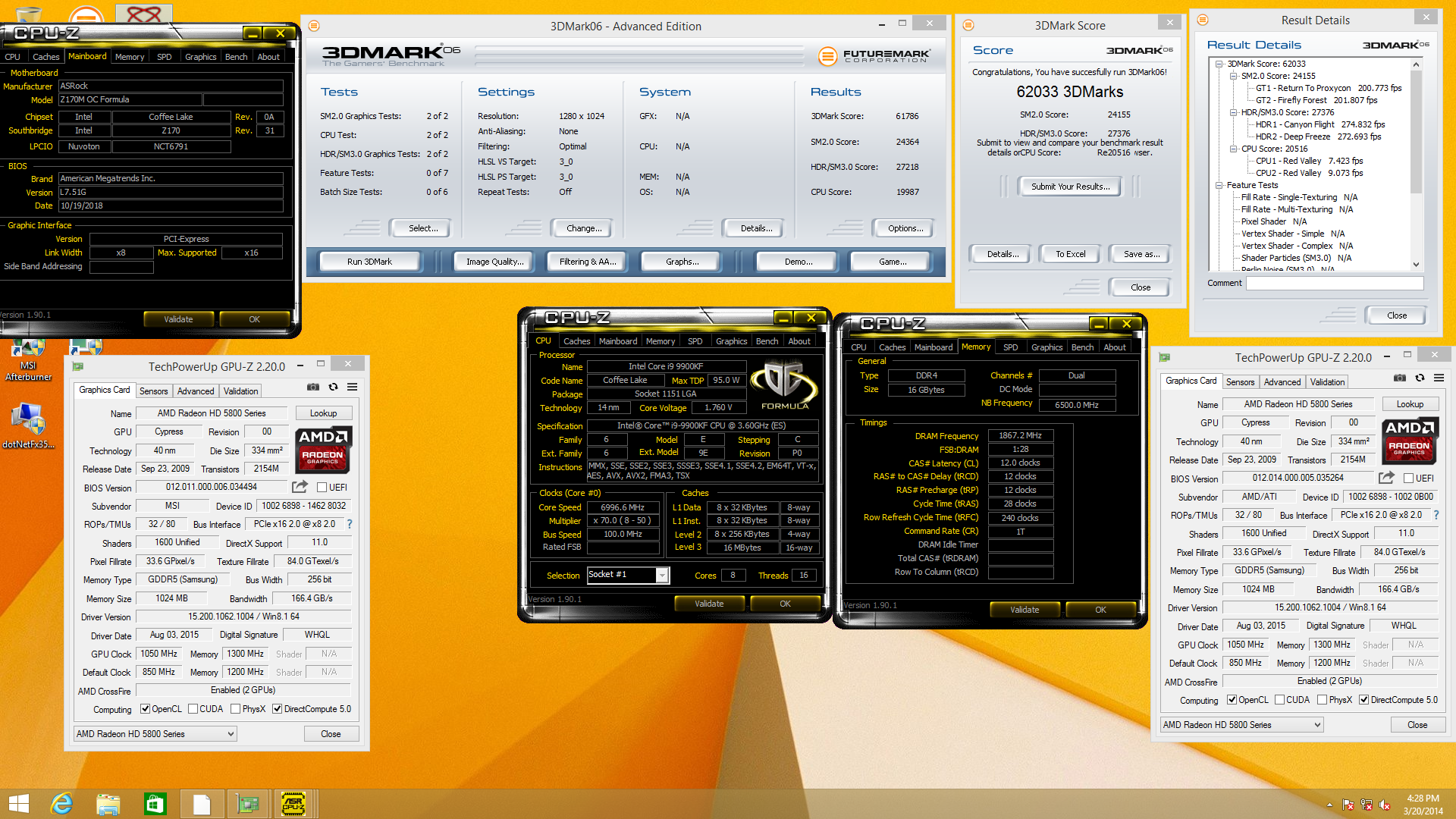Click Validate button in CPU-Z Memory window
This screenshot has height=819, width=1456.
(1025, 610)
